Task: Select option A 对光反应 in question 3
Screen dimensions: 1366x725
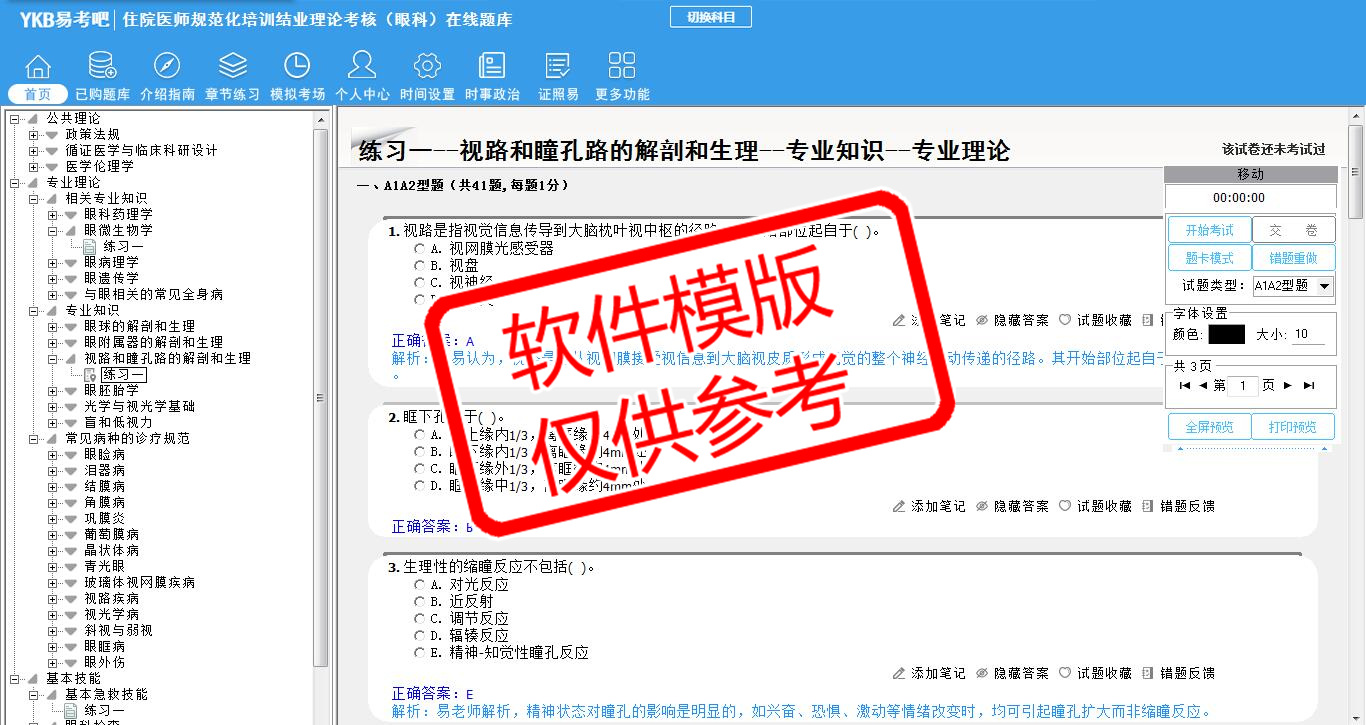Action: (x=420, y=585)
